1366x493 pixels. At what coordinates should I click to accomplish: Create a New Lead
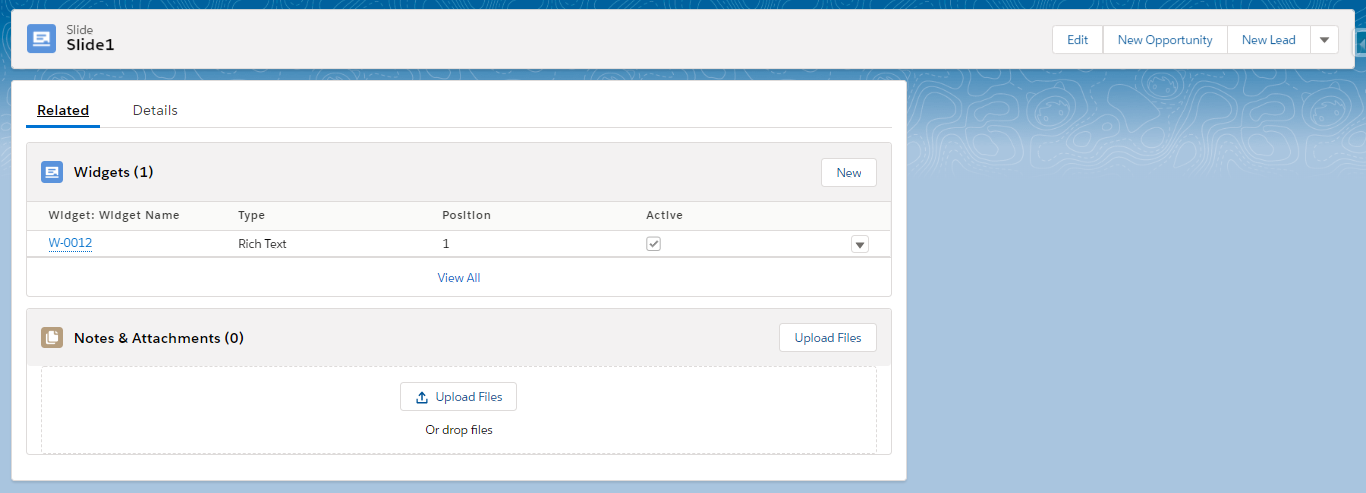pyautogui.click(x=1268, y=40)
